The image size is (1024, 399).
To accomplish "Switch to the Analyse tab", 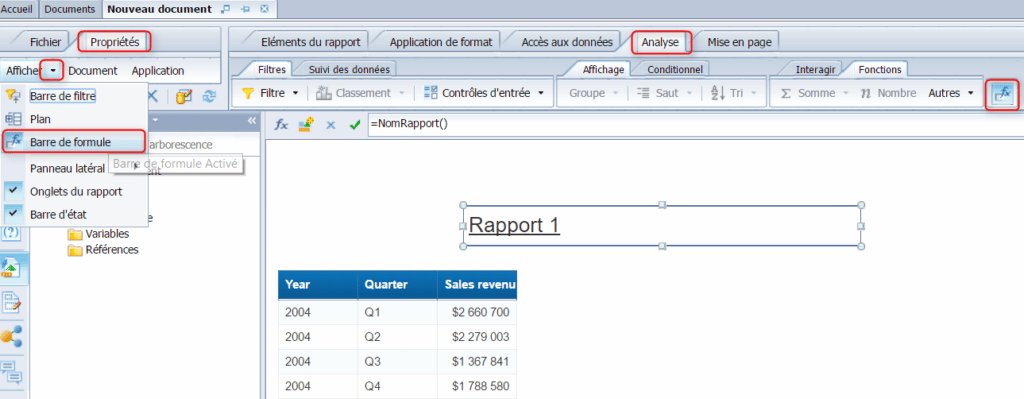I will [661, 42].
